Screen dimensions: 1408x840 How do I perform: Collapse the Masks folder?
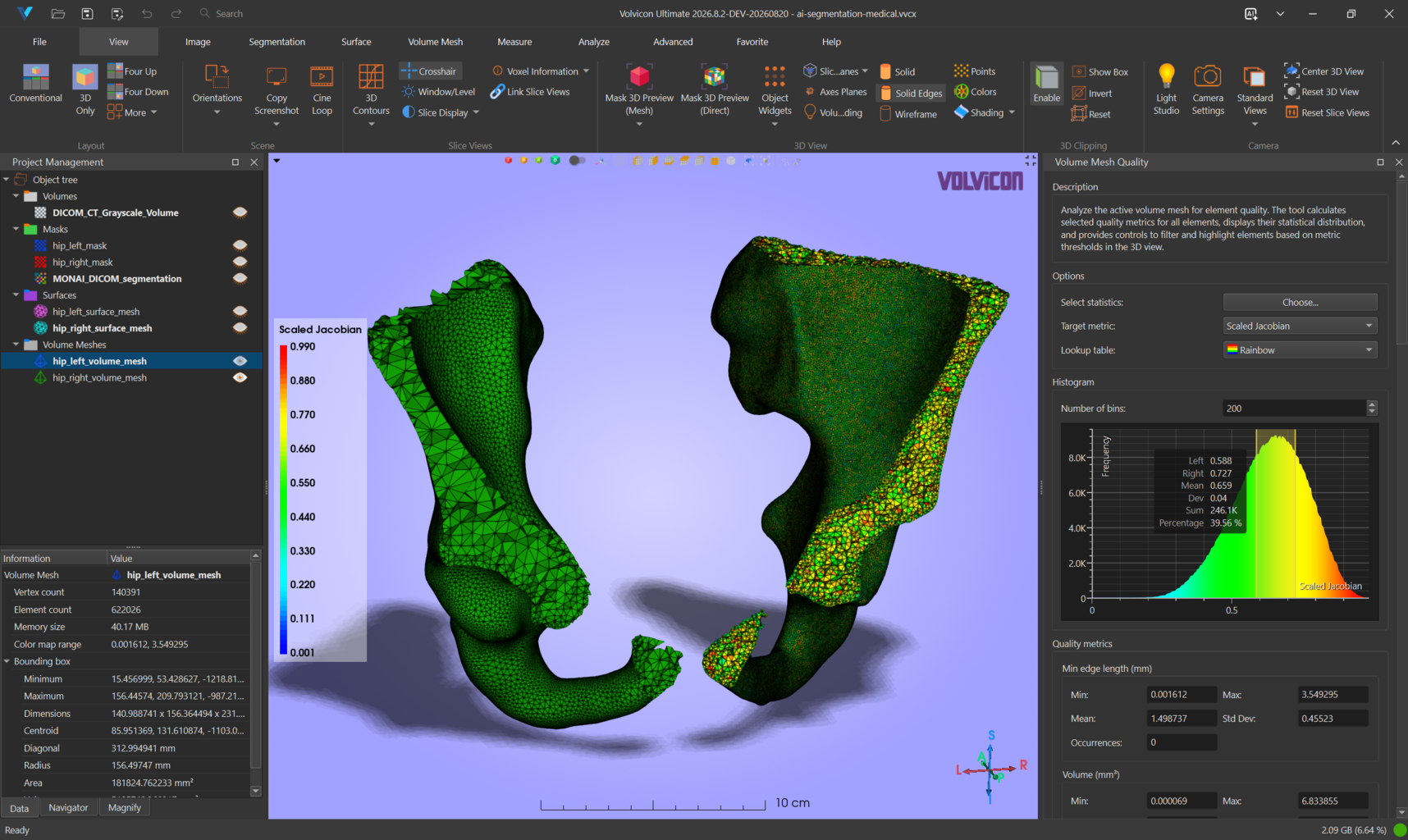[x=16, y=230]
